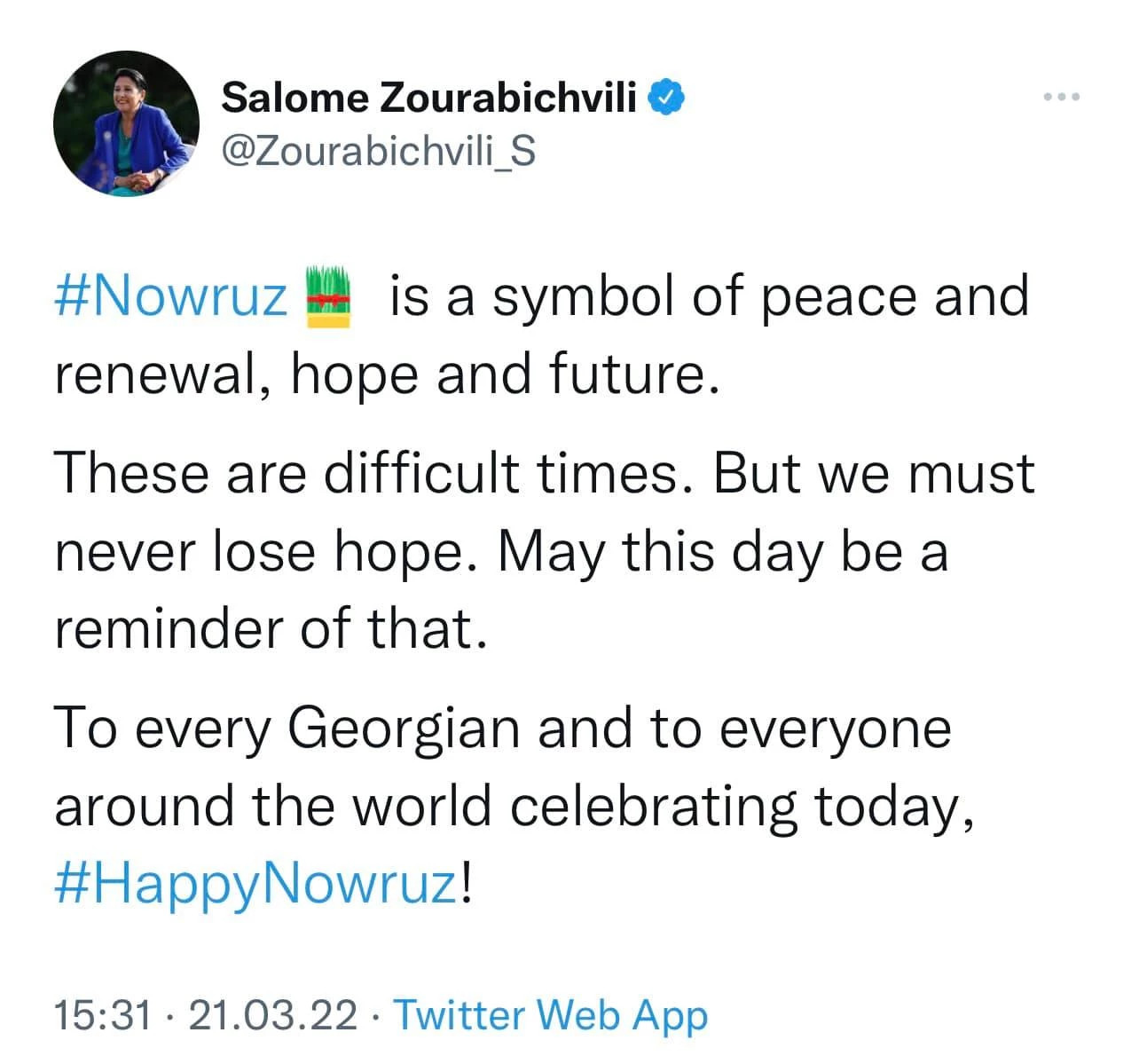Click the Nowruz sprout emoji
1139x1064 pixels.
329,296
